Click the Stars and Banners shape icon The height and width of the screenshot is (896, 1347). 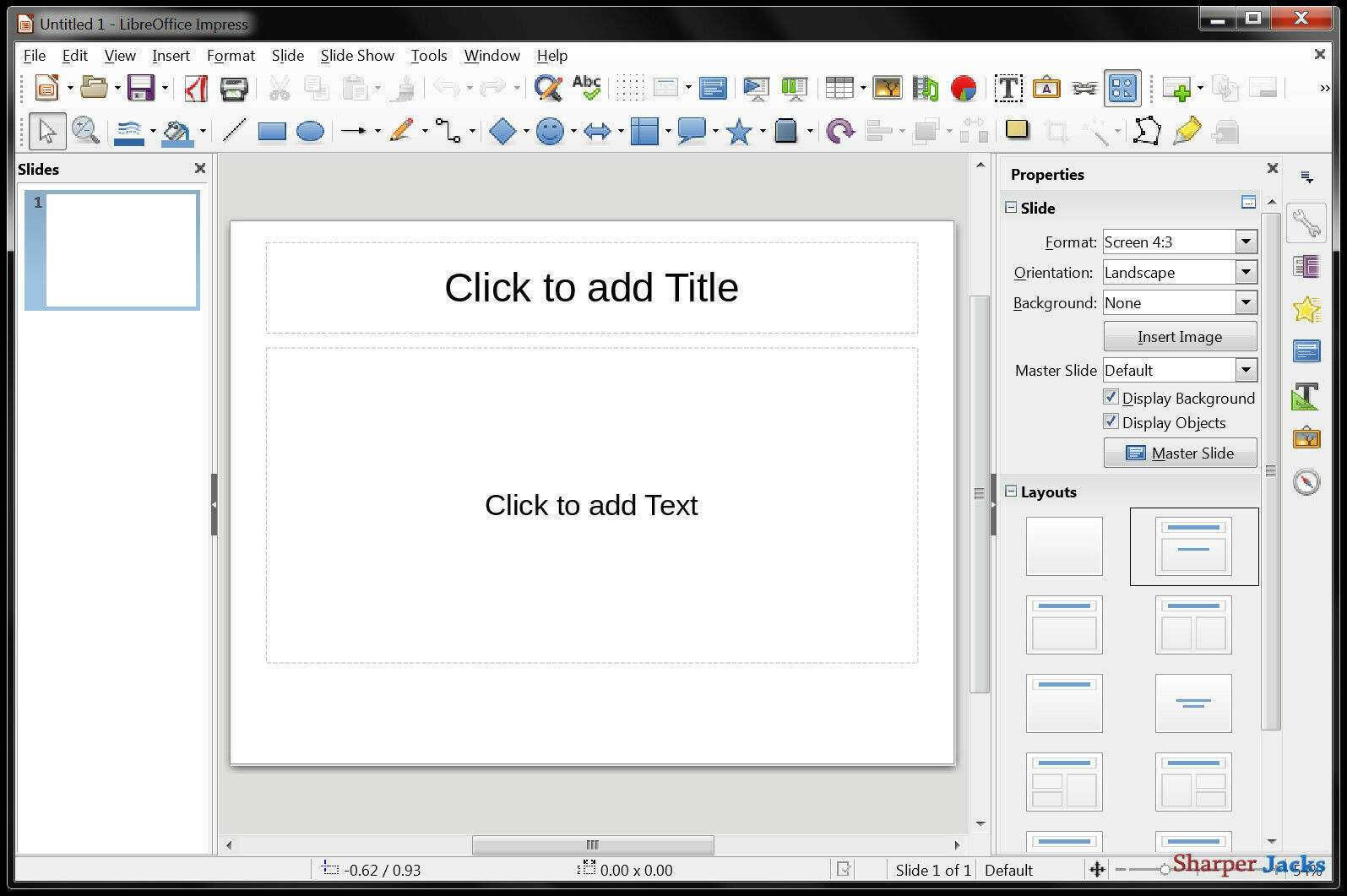click(739, 131)
